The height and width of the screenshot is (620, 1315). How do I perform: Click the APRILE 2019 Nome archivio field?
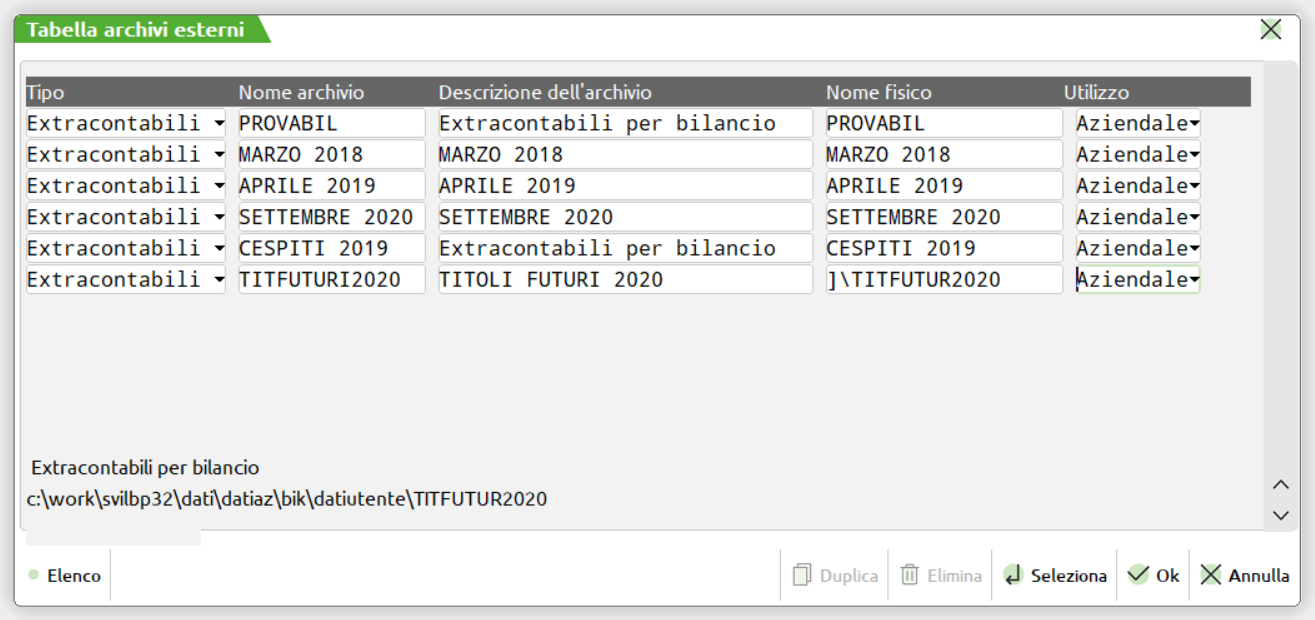[331, 186]
